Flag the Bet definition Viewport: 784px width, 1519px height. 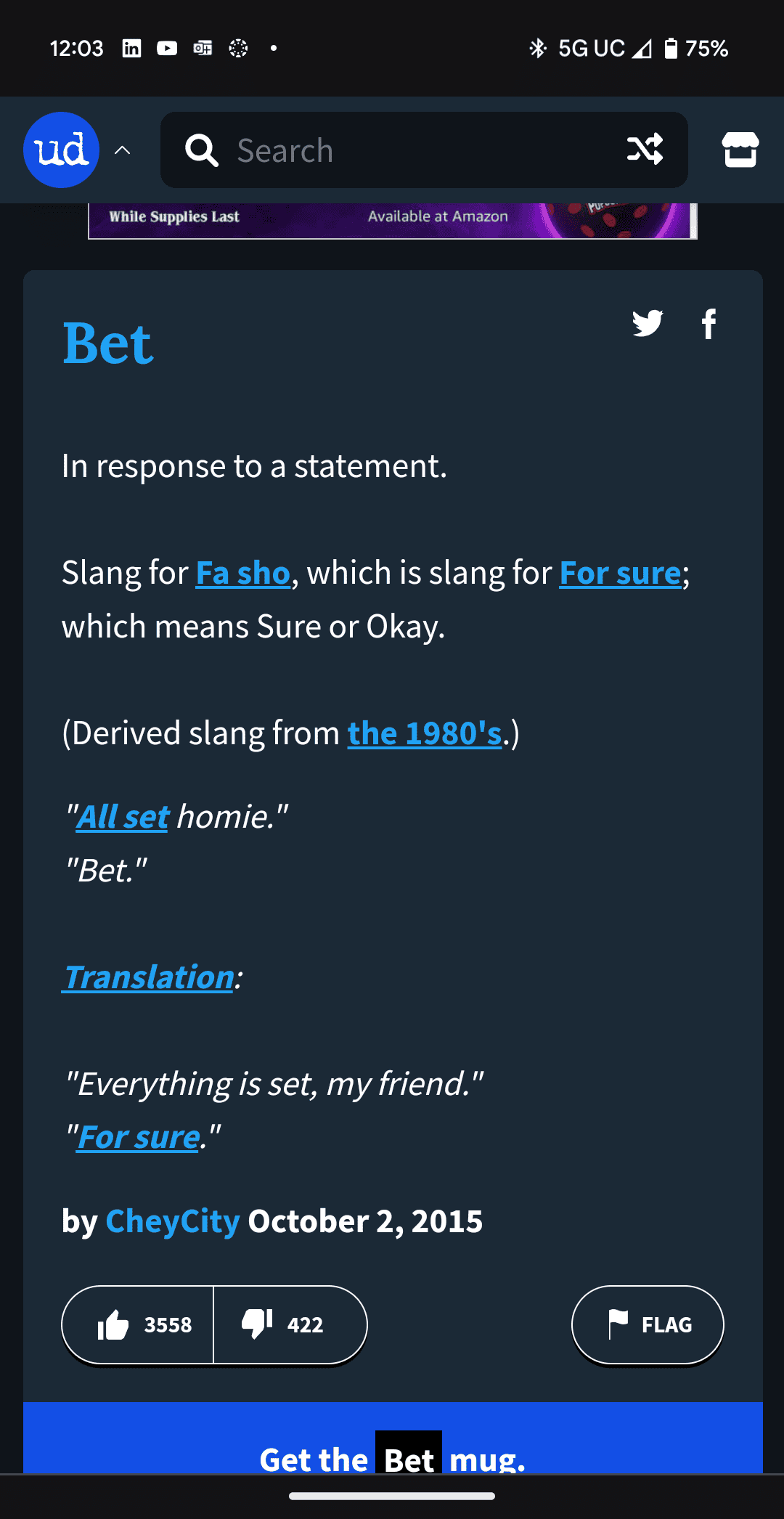[647, 1324]
